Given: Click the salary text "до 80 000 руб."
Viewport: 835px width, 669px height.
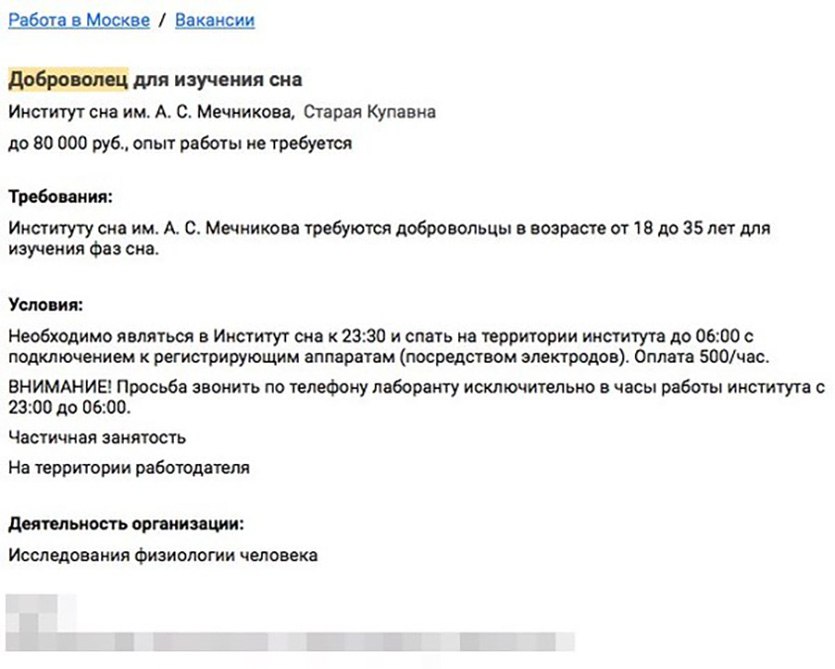Looking at the screenshot, I should pyautogui.click(x=68, y=143).
